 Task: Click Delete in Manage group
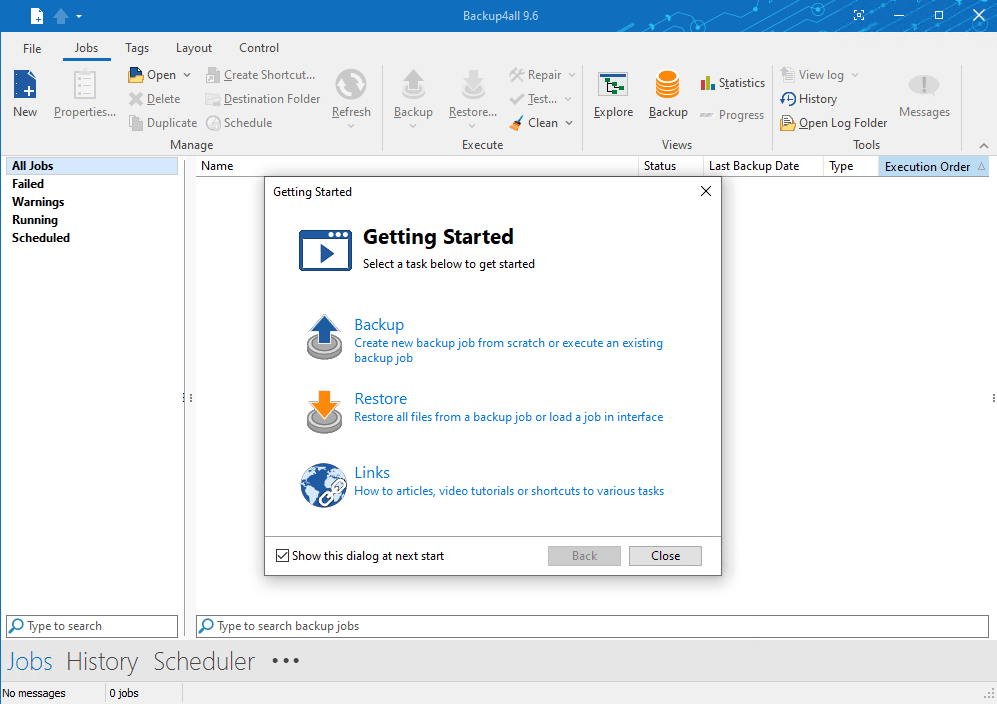tap(155, 99)
